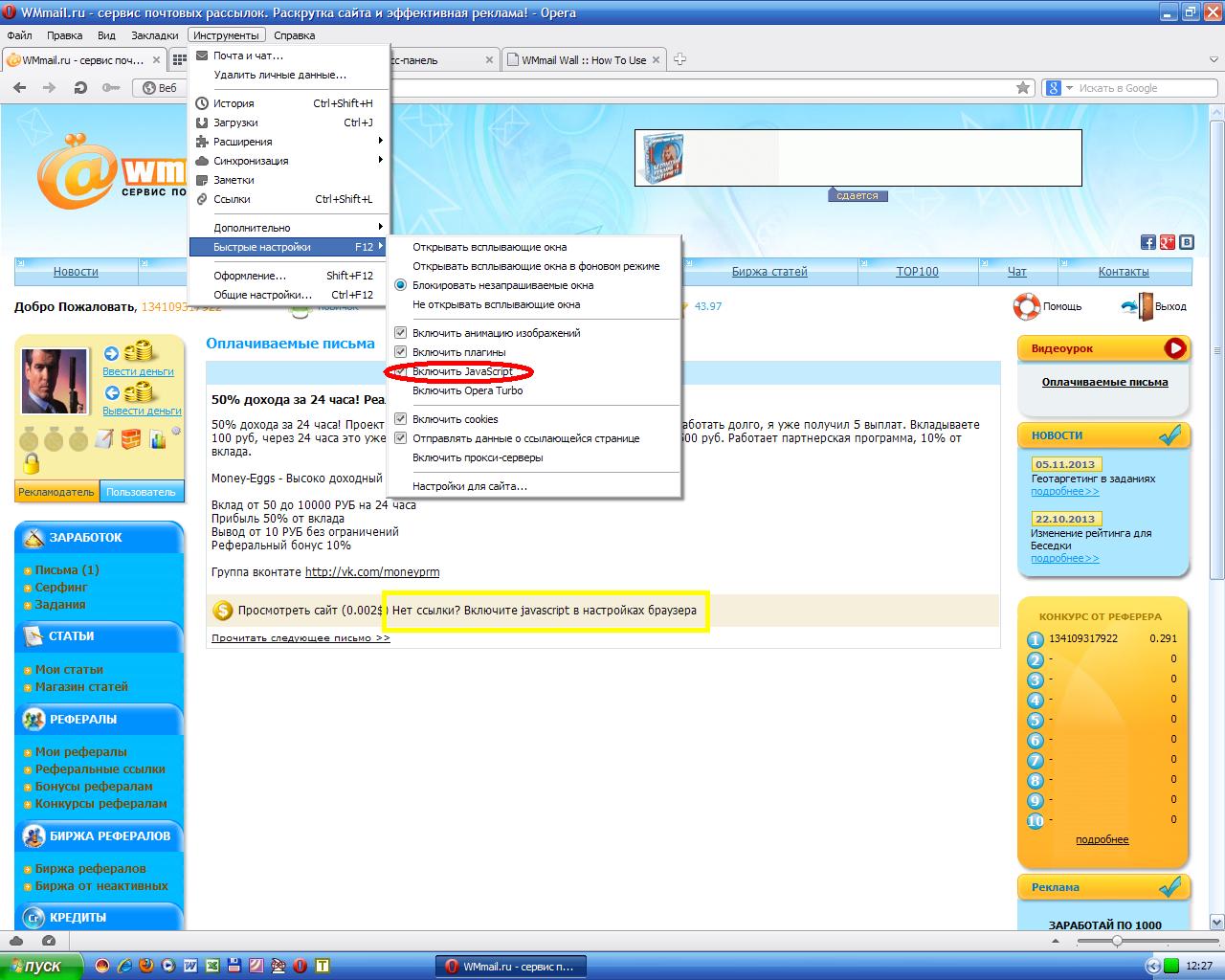Select История from the Инструменты menu

pyautogui.click(x=289, y=103)
